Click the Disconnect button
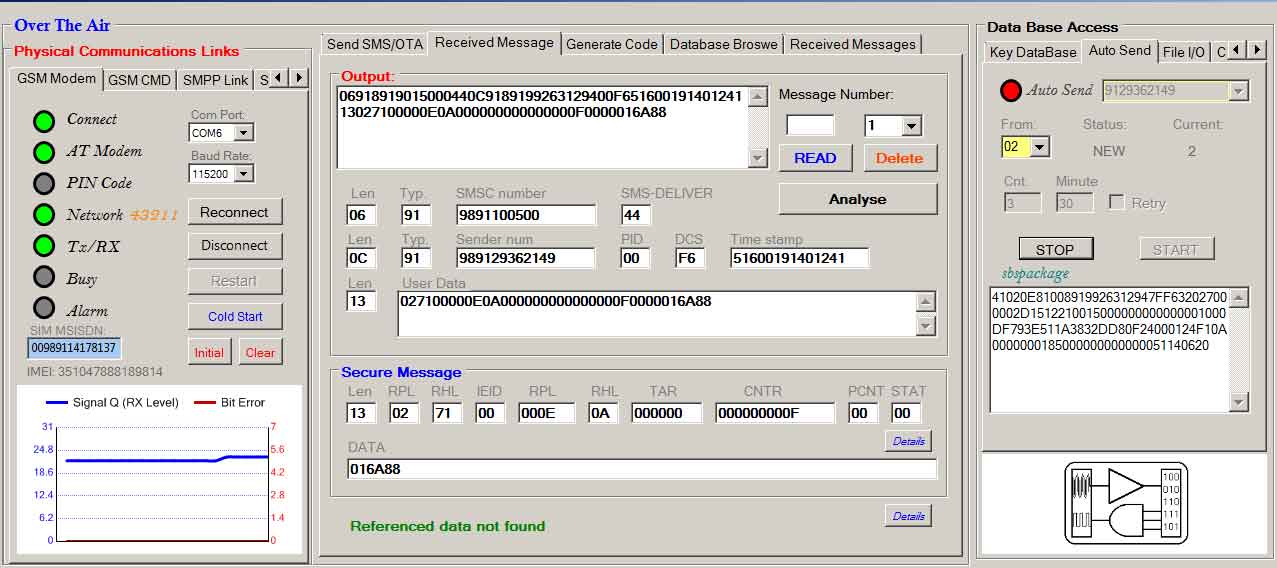 (234, 245)
